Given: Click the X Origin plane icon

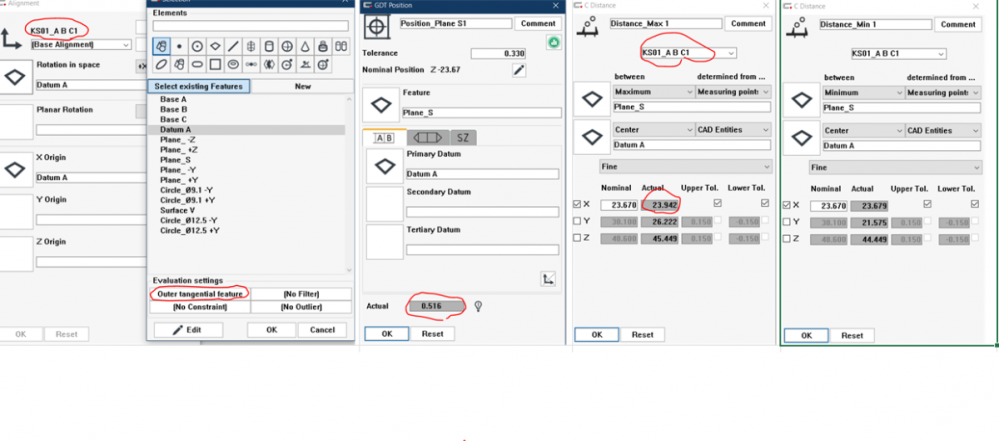Looking at the screenshot, I should 15,170.
